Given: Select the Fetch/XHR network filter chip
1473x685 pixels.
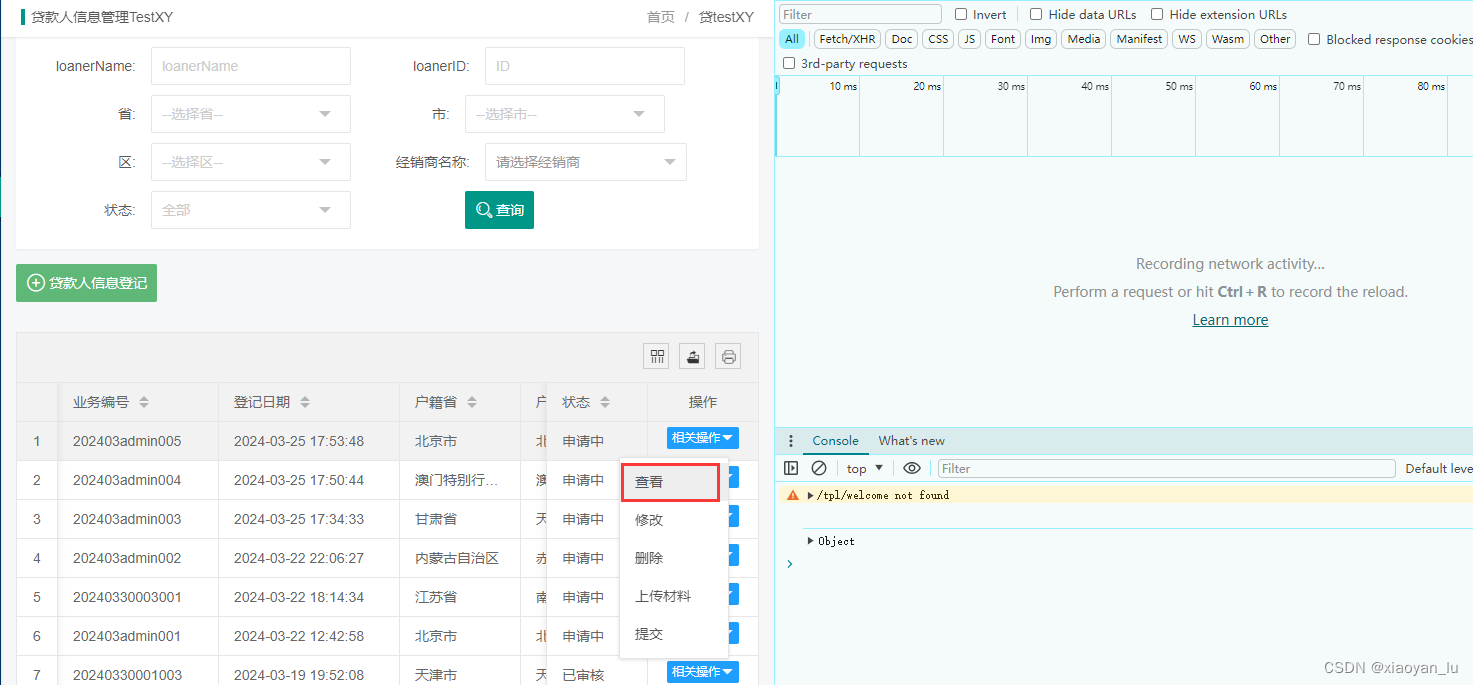Looking at the screenshot, I should 846,38.
